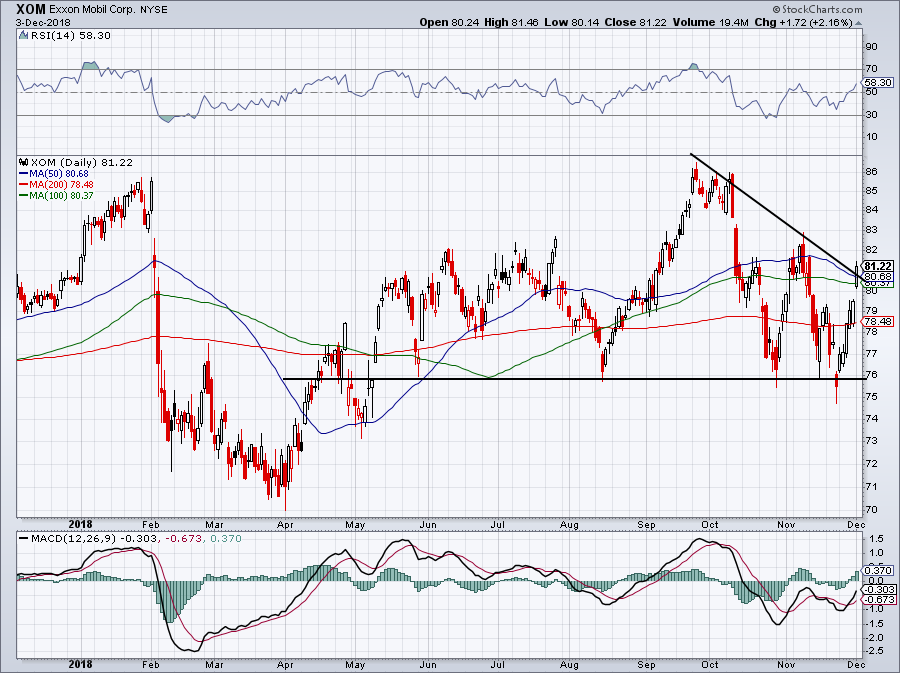Click the RSI(14) indicator icon

pyautogui.click(x=23, y=36)
